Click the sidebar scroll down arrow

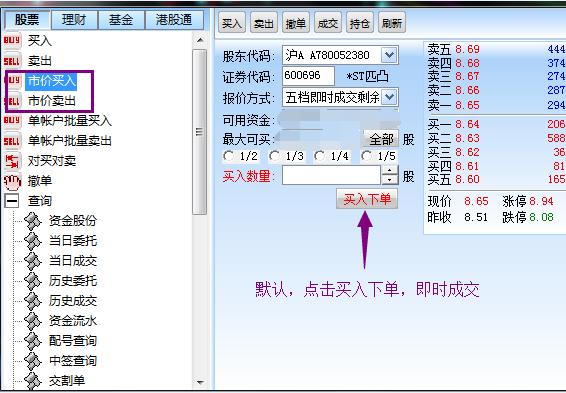(x=200, y=382)
